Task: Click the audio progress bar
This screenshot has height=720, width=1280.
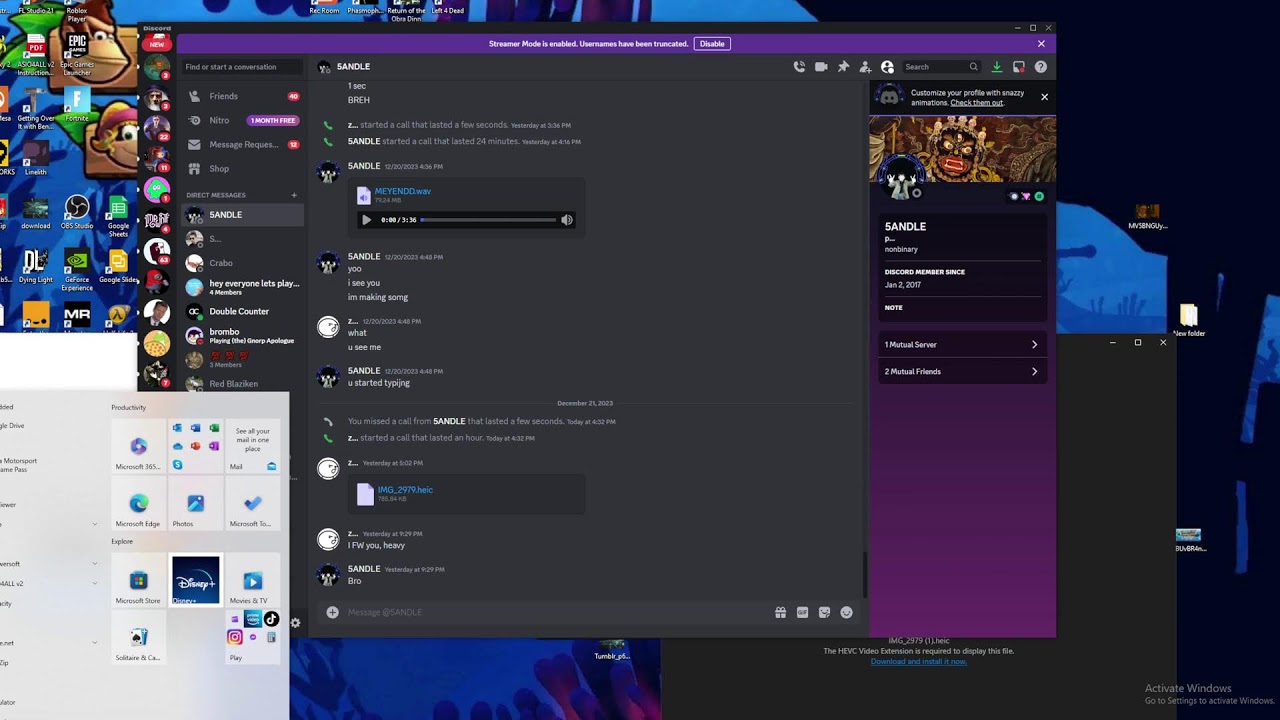Action: click(488, 220)
